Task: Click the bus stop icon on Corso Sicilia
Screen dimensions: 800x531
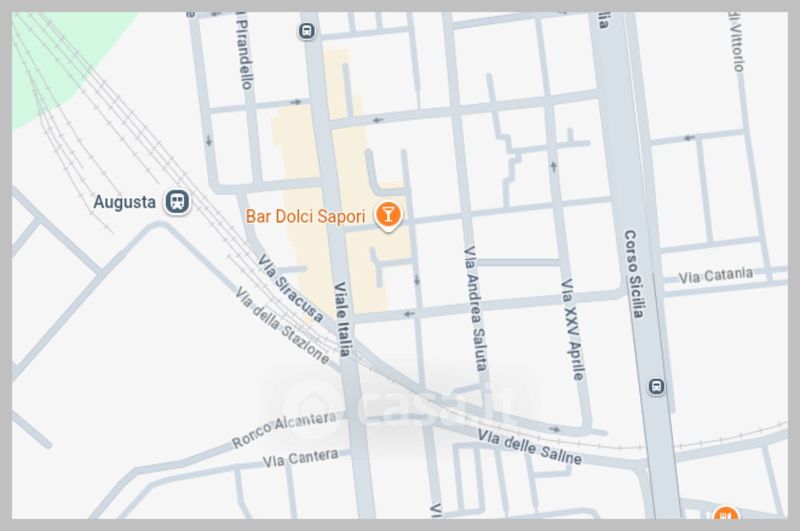Action: (657, 386)
